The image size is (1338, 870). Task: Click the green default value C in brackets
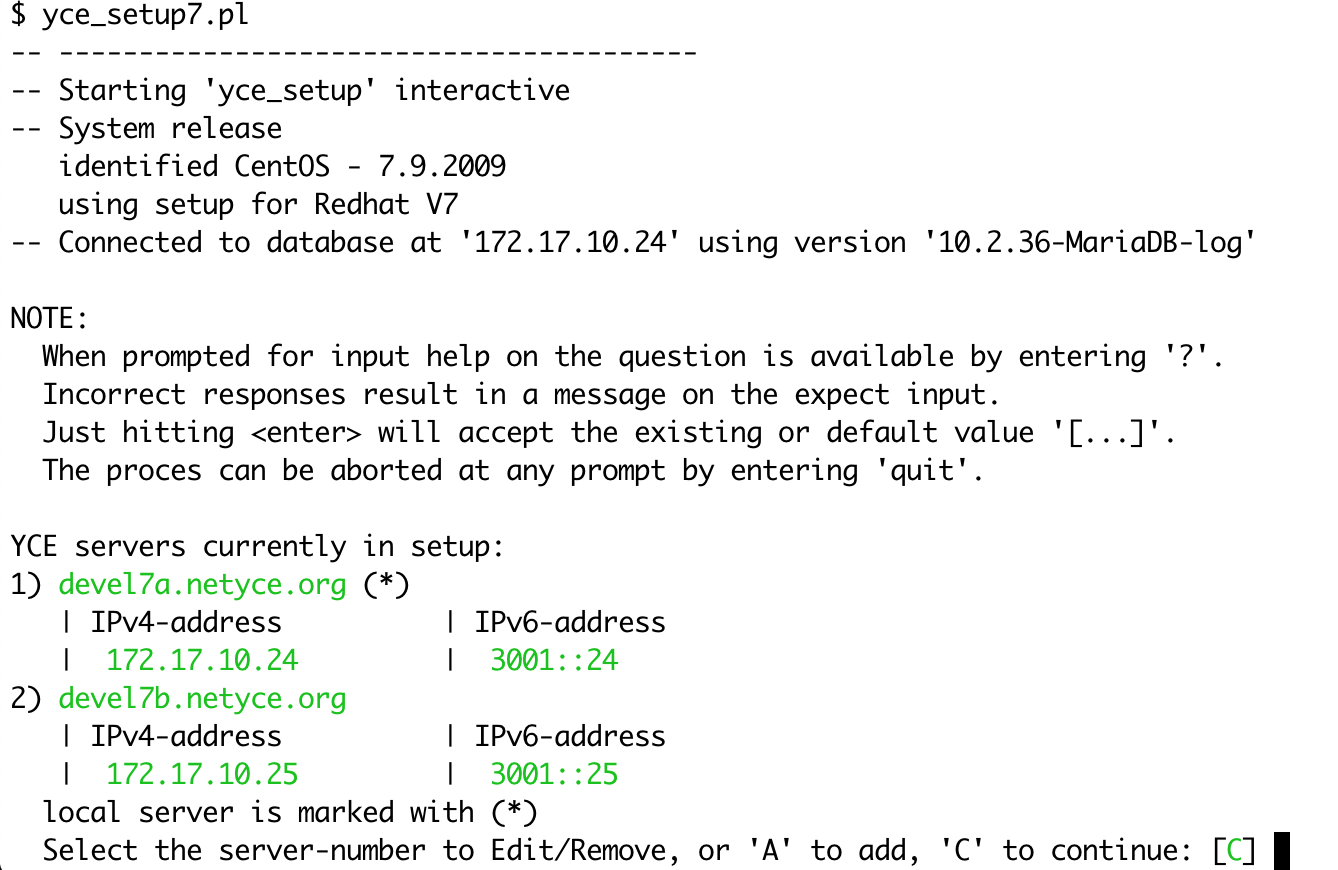click(1235, 851)
